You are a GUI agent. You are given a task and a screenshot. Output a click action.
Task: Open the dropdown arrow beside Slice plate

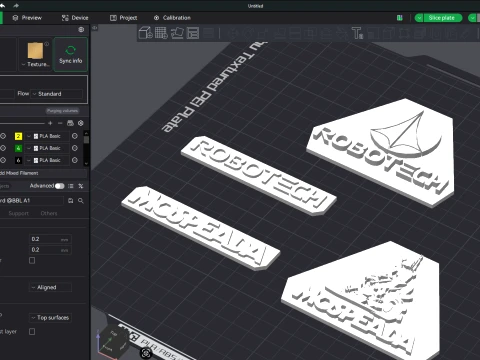419,18
